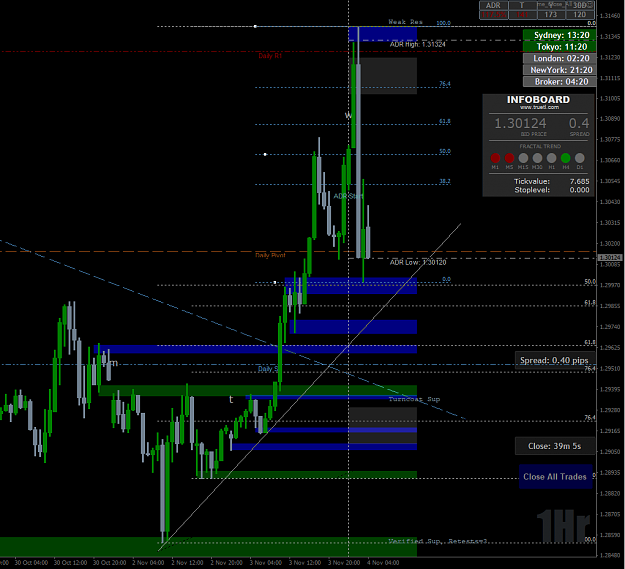Click the Verified Sup zone label
Image resolution: width=625 pixels, height=569 pixels.
438,541
